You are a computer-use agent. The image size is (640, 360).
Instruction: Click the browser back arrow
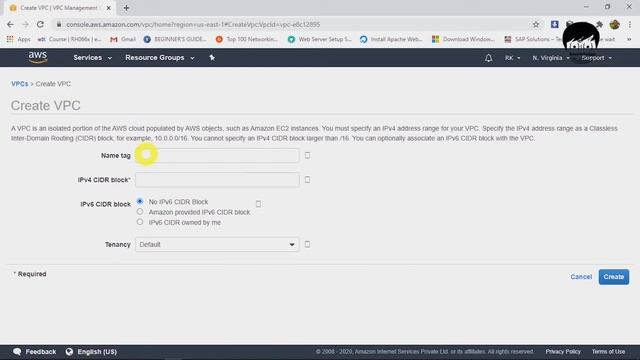(x=10, y=24)
